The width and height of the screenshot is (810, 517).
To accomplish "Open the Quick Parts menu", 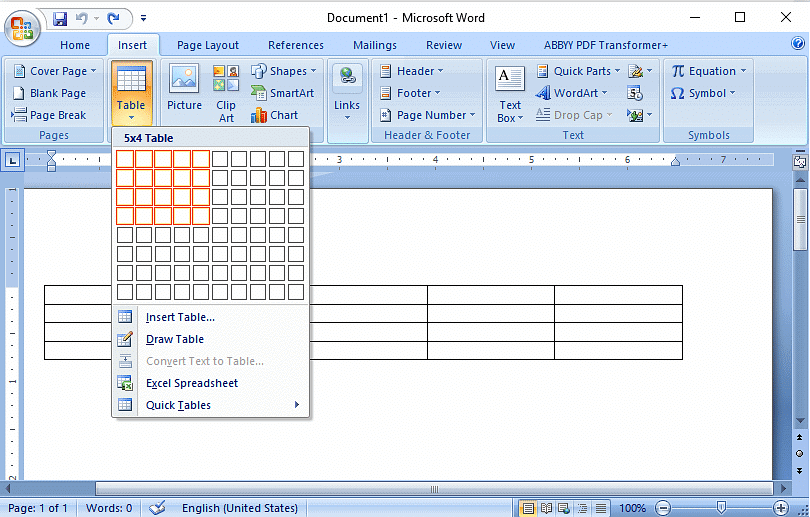I will click(578, 71).
